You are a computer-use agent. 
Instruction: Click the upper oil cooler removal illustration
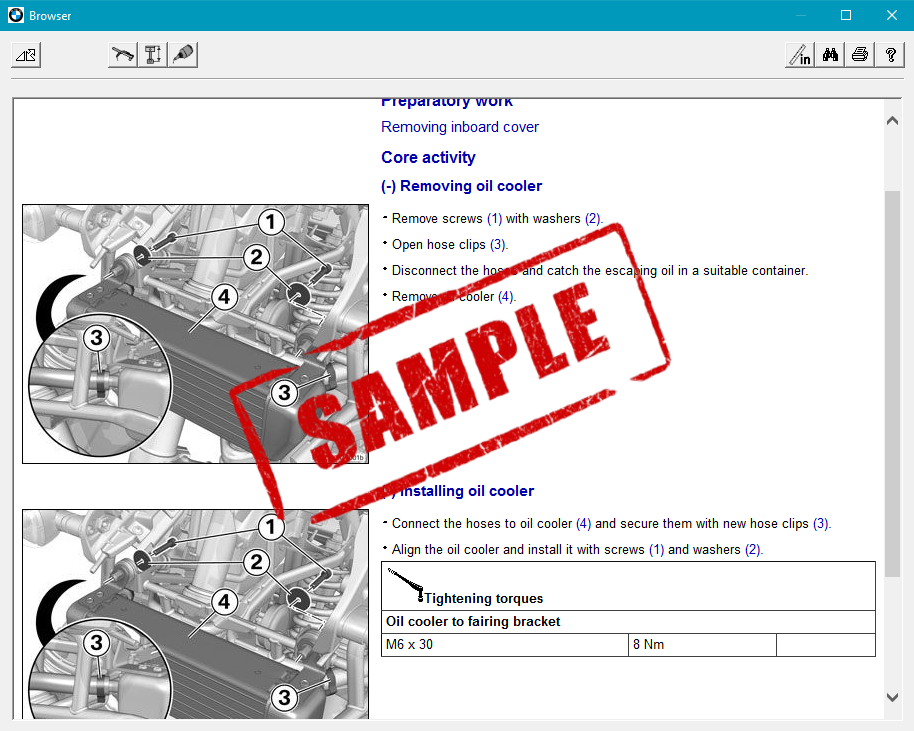[x=195, y=334]
